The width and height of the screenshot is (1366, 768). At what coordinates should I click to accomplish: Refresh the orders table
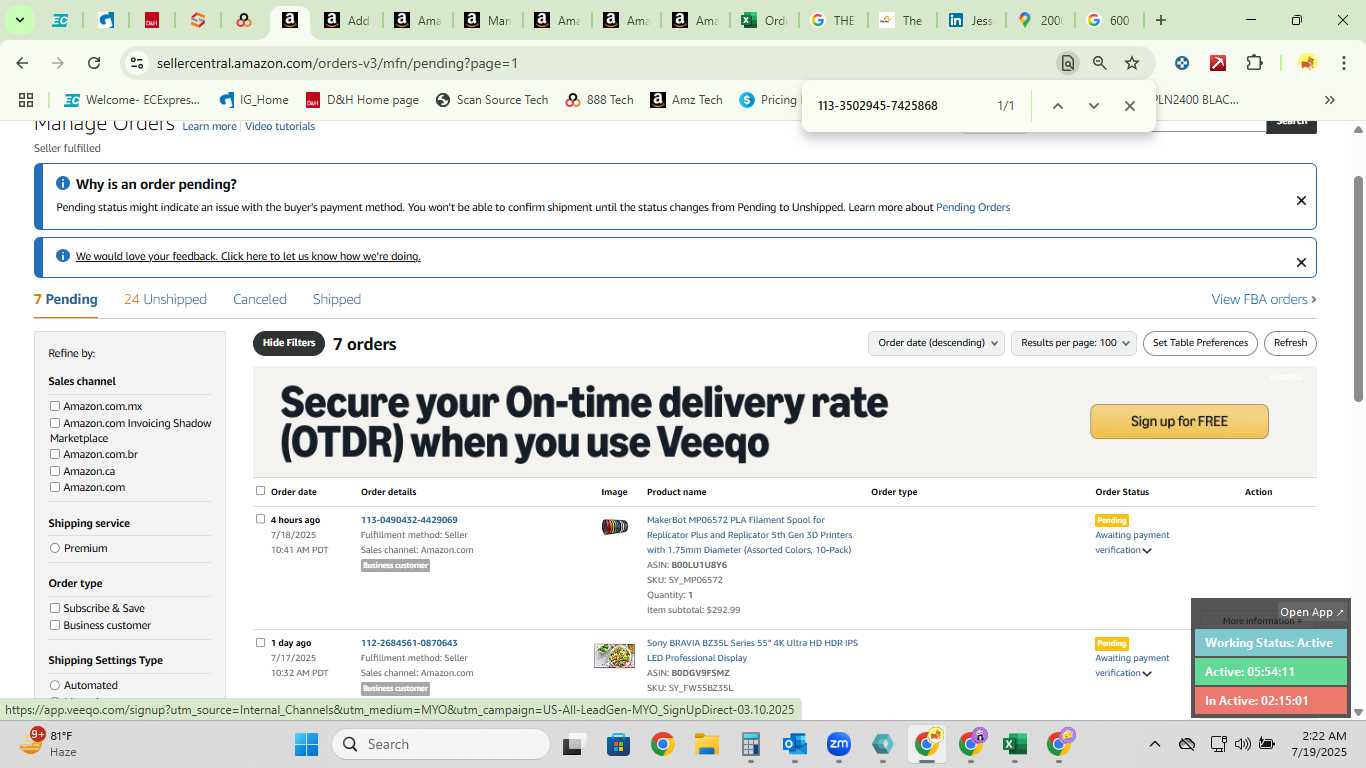pos(1290,343)
